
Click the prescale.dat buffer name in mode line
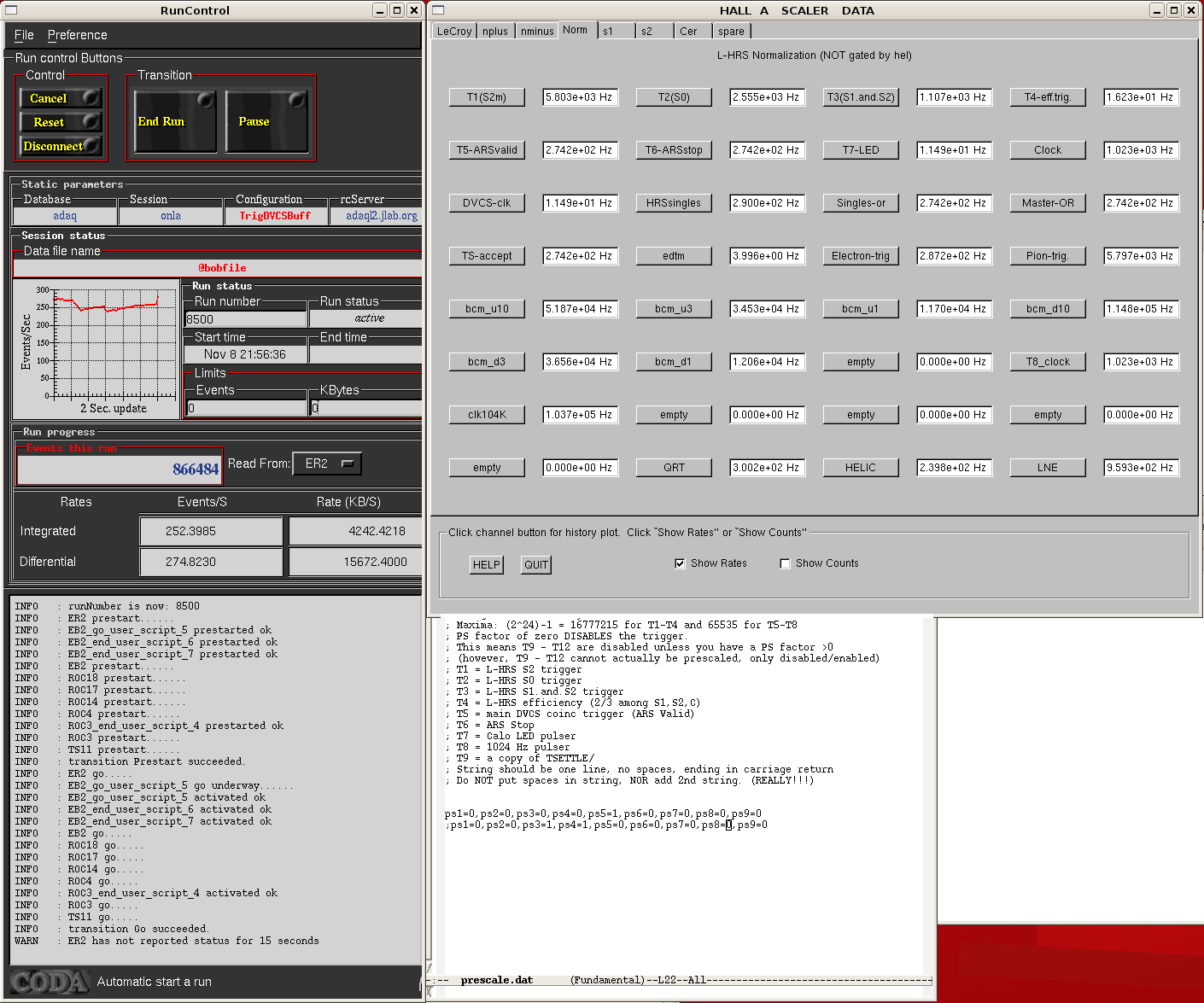tap(496, 980)
